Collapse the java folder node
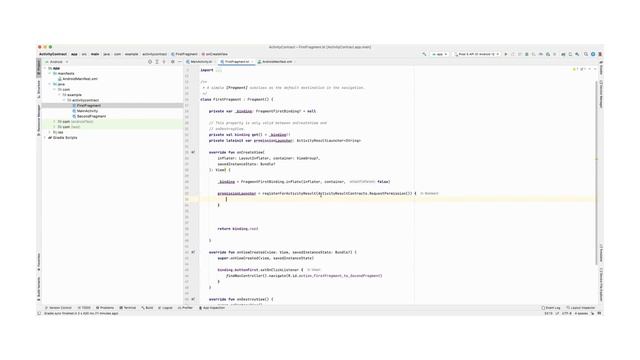This screenshot has width=640, height=360. (50, 84)
